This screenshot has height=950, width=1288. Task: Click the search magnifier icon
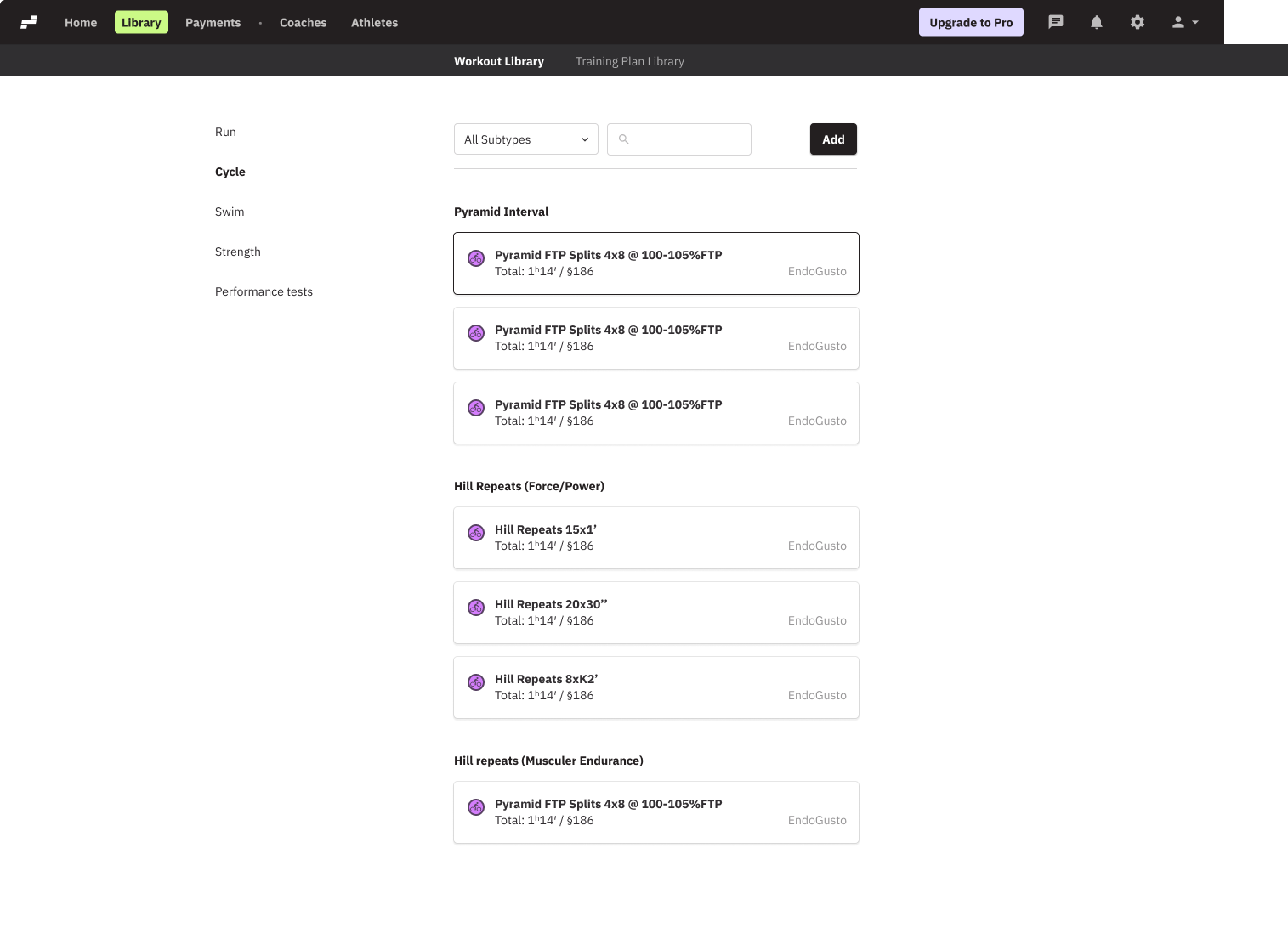[624, 139]
